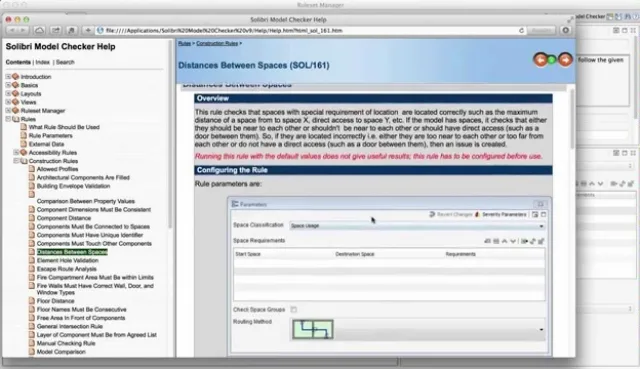
Task: Open Rule Parameters topic
Action: [51, 136]
